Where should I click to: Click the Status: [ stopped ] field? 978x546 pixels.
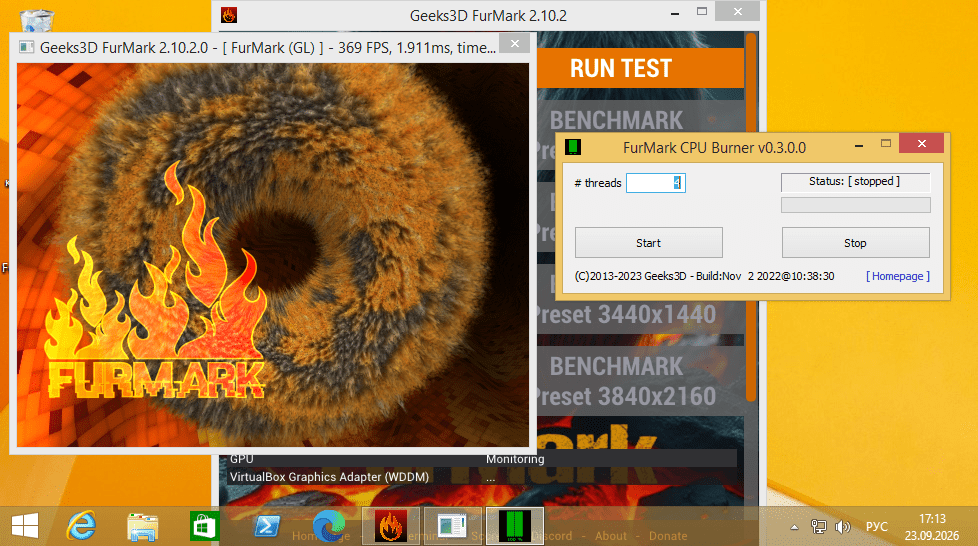coord(855,182)
